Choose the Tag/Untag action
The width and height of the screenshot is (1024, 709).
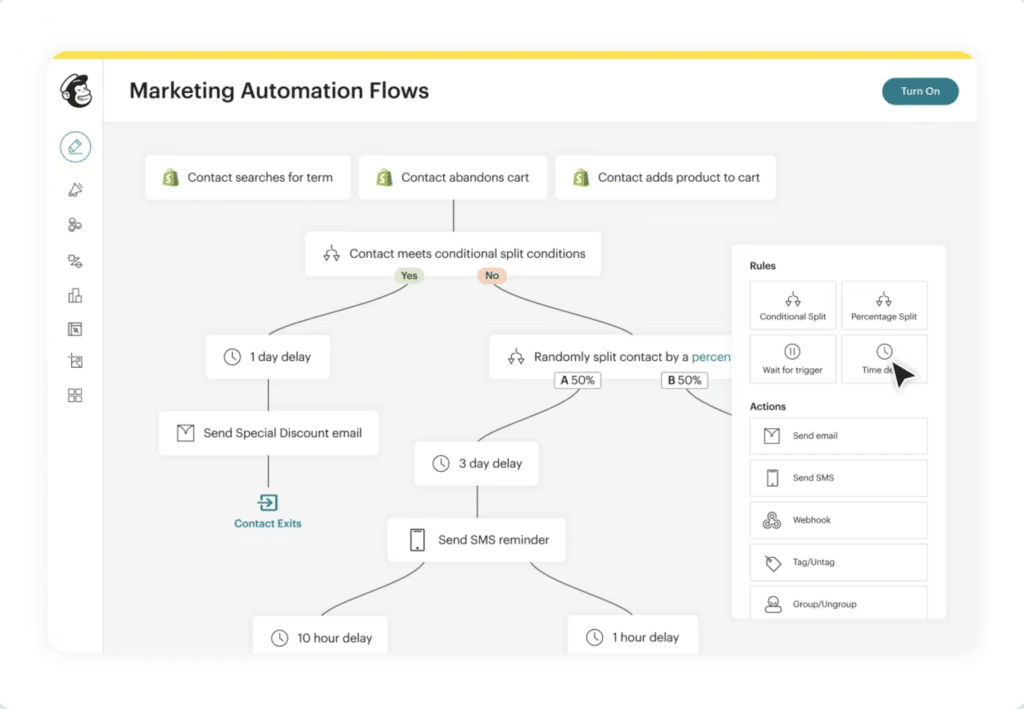pos(839,562)
